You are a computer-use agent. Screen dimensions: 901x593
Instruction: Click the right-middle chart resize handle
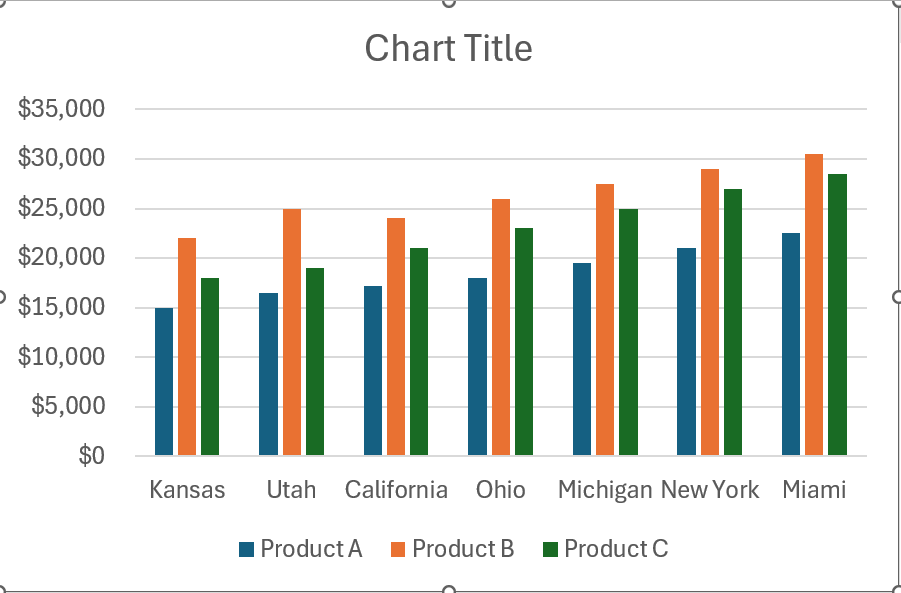click(897, 297)
